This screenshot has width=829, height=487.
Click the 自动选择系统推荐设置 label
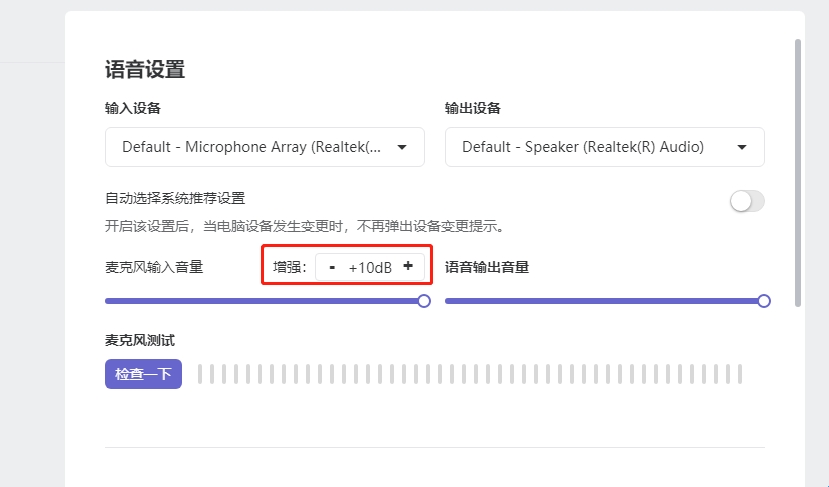(175, 198)
